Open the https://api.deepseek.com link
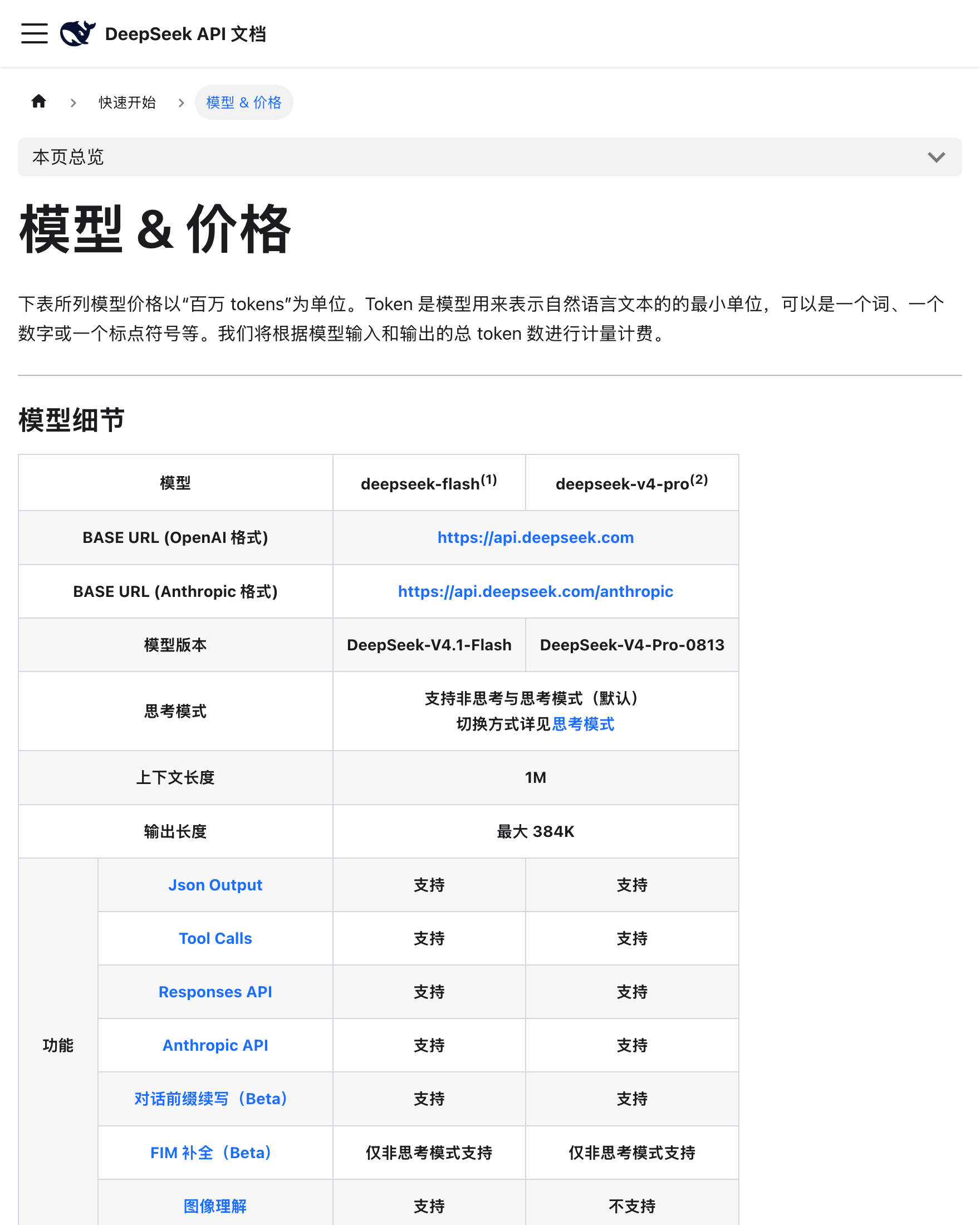The height and width of the screenshot is (1225, 980). (535, 537)
